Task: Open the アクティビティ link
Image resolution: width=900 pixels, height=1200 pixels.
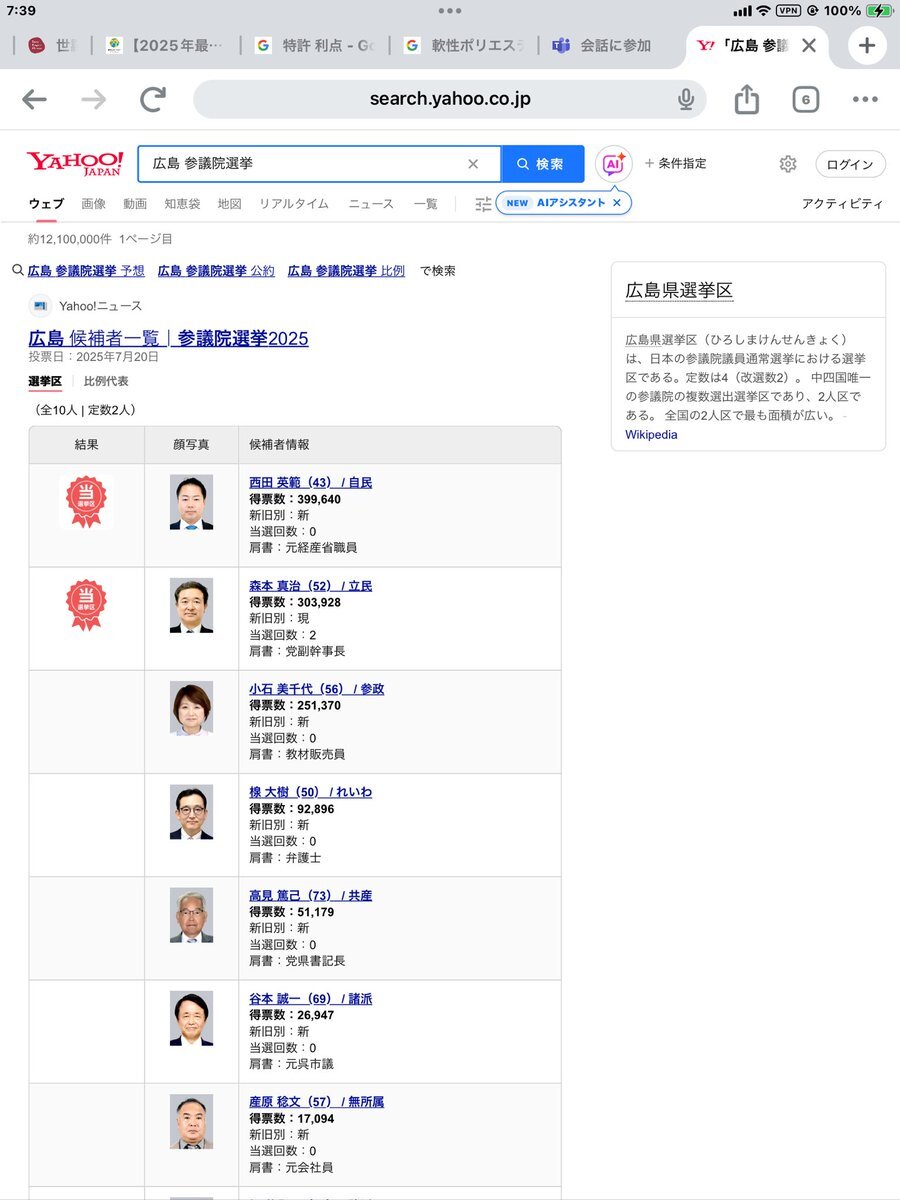Action: (842, 204)
